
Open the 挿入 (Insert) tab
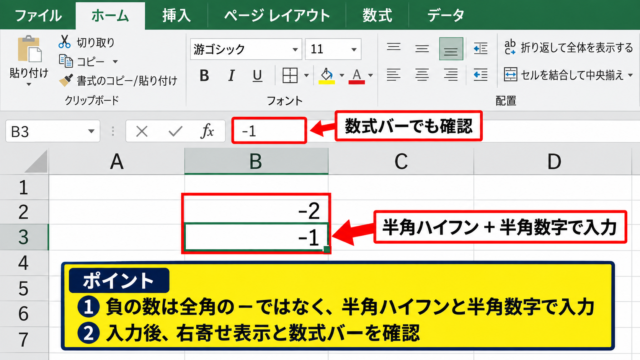[176, 16]
